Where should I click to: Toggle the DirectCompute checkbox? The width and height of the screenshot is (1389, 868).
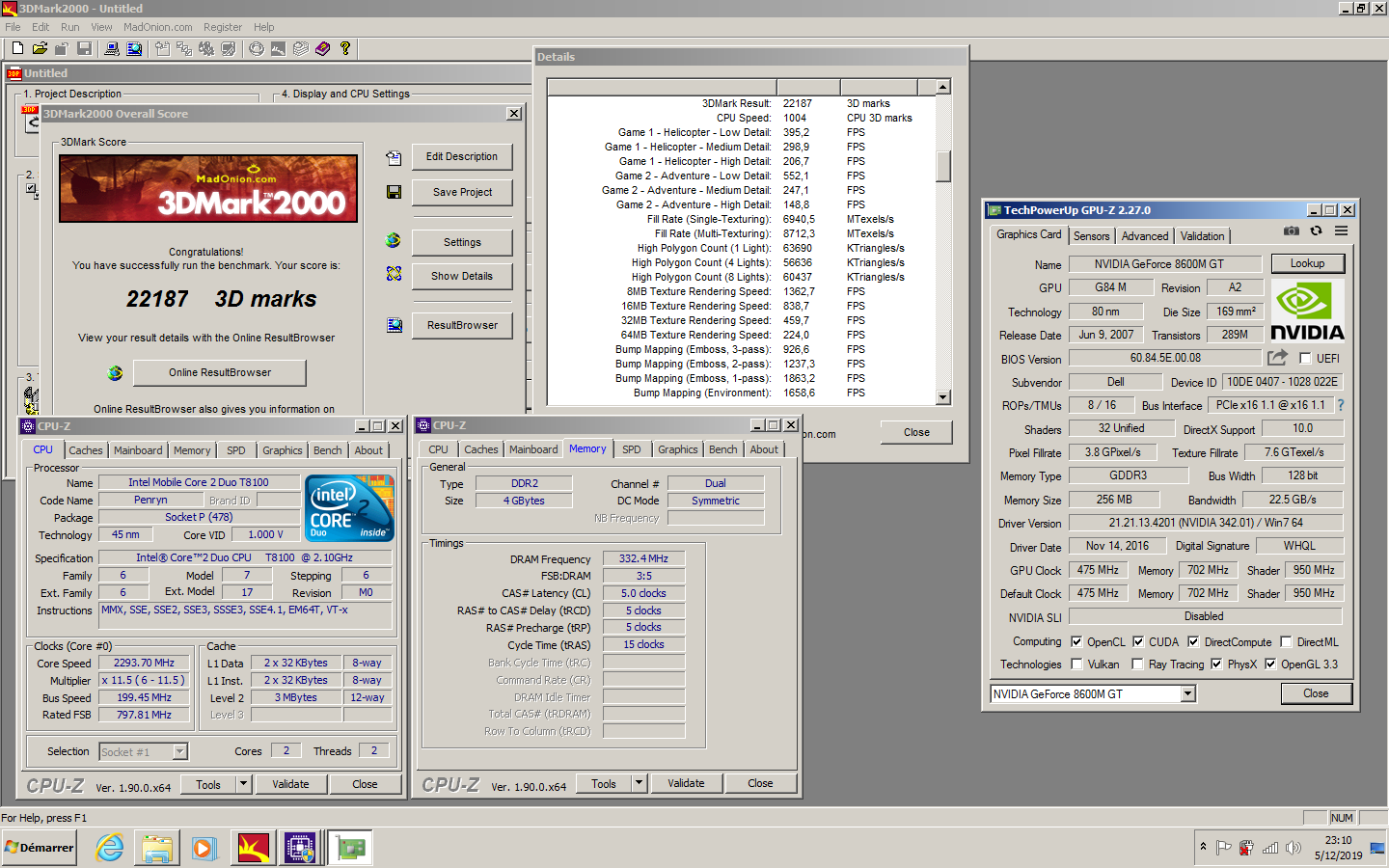coord(1193,642)
